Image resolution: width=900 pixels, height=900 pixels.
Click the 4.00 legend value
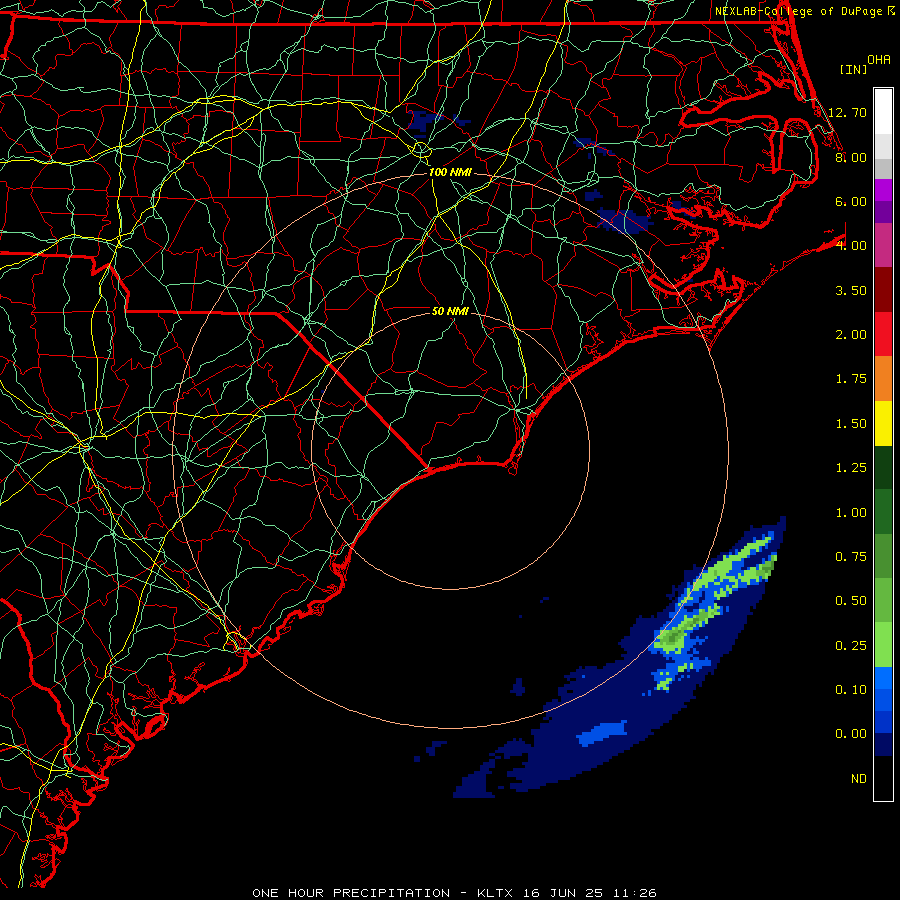tap(851, 246)
